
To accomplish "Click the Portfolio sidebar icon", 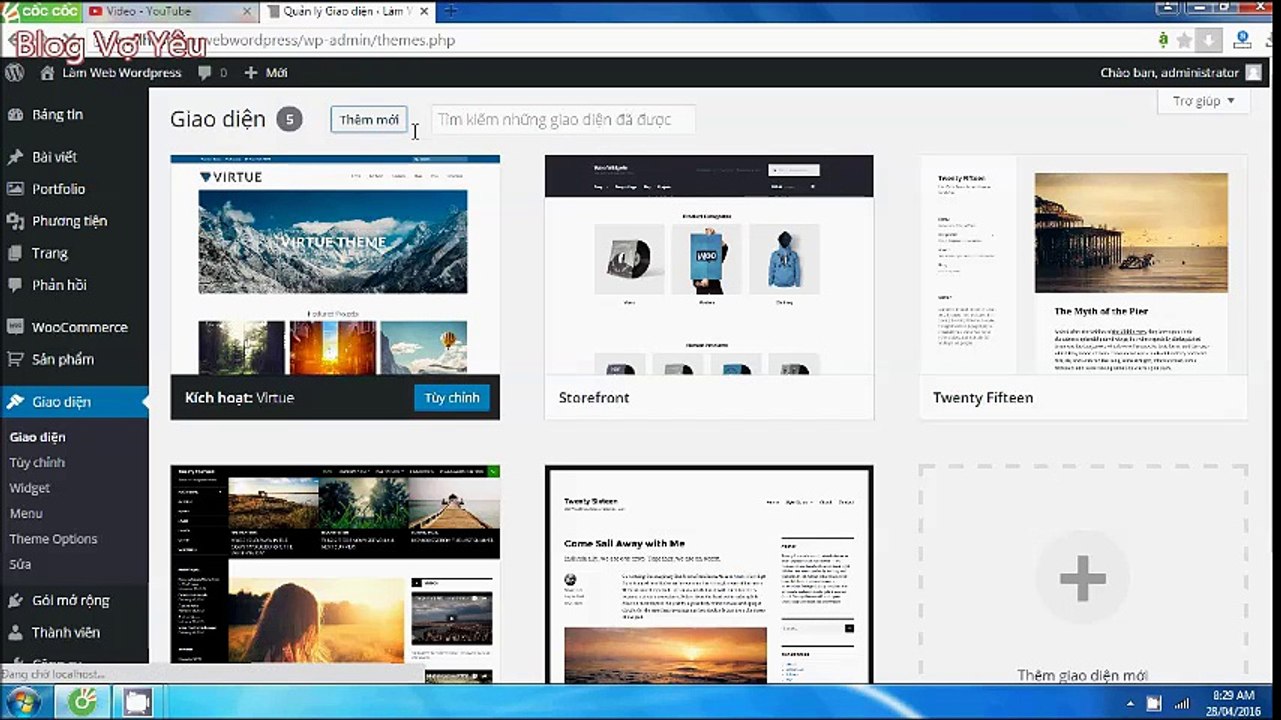I will [15, 189].
